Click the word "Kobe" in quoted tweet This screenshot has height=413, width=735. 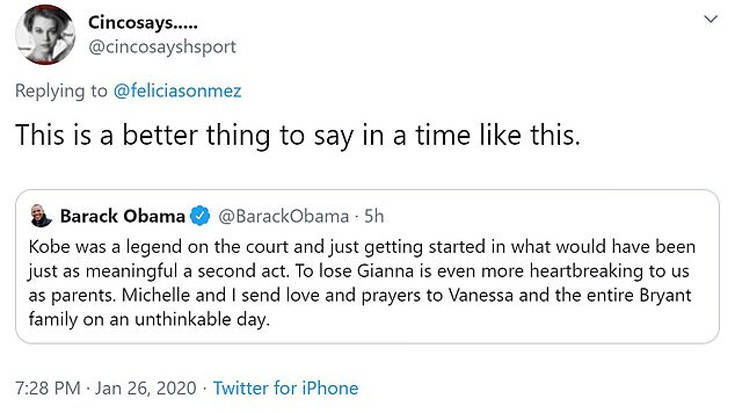pos(50,247)
